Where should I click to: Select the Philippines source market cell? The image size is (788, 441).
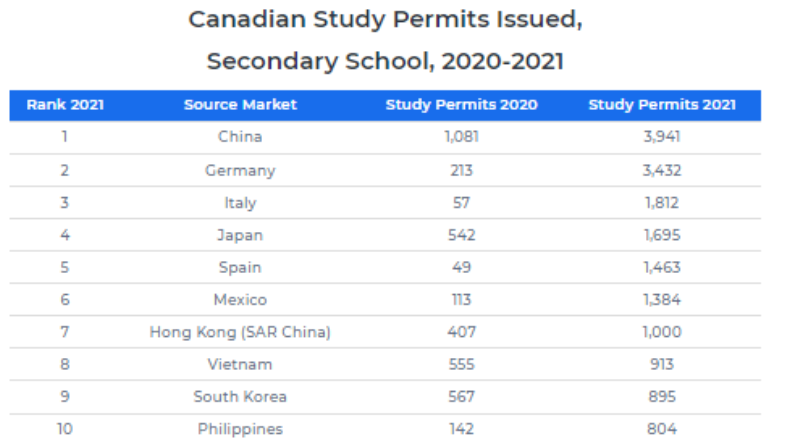tap(240, 429)
